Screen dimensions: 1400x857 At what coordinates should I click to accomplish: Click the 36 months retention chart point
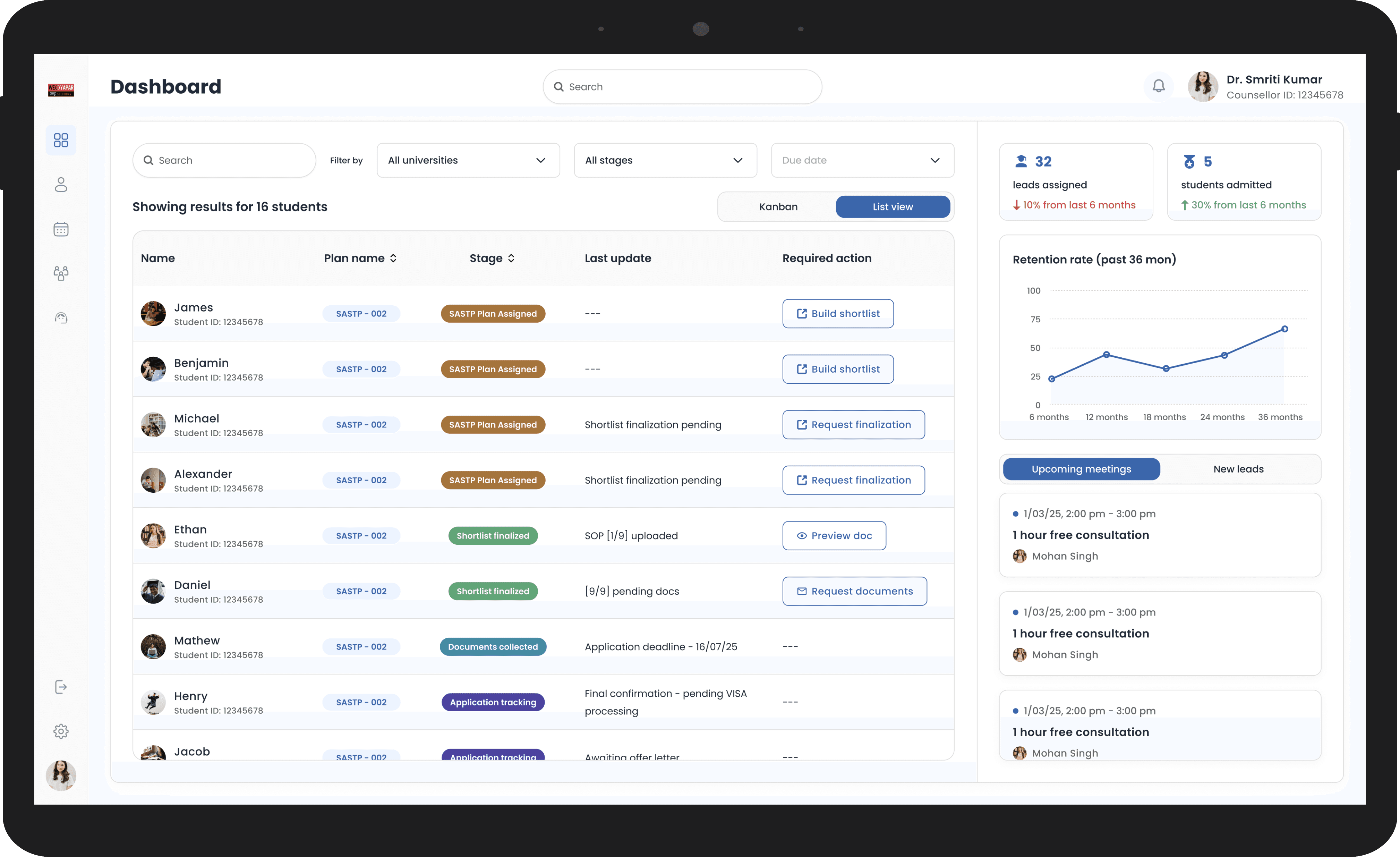click(1284, 329)
